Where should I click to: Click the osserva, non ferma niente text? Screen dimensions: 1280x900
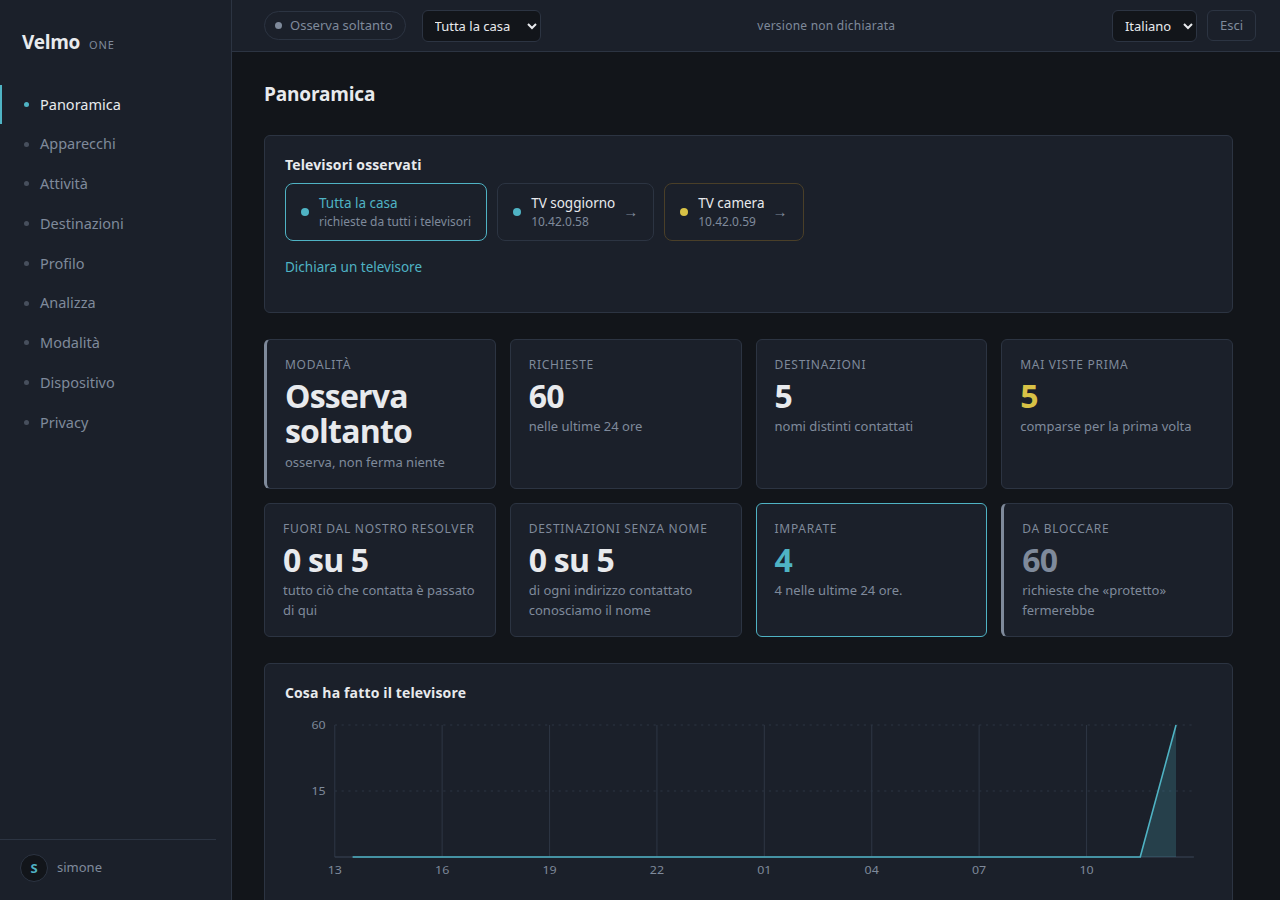(x=365, y=463)
